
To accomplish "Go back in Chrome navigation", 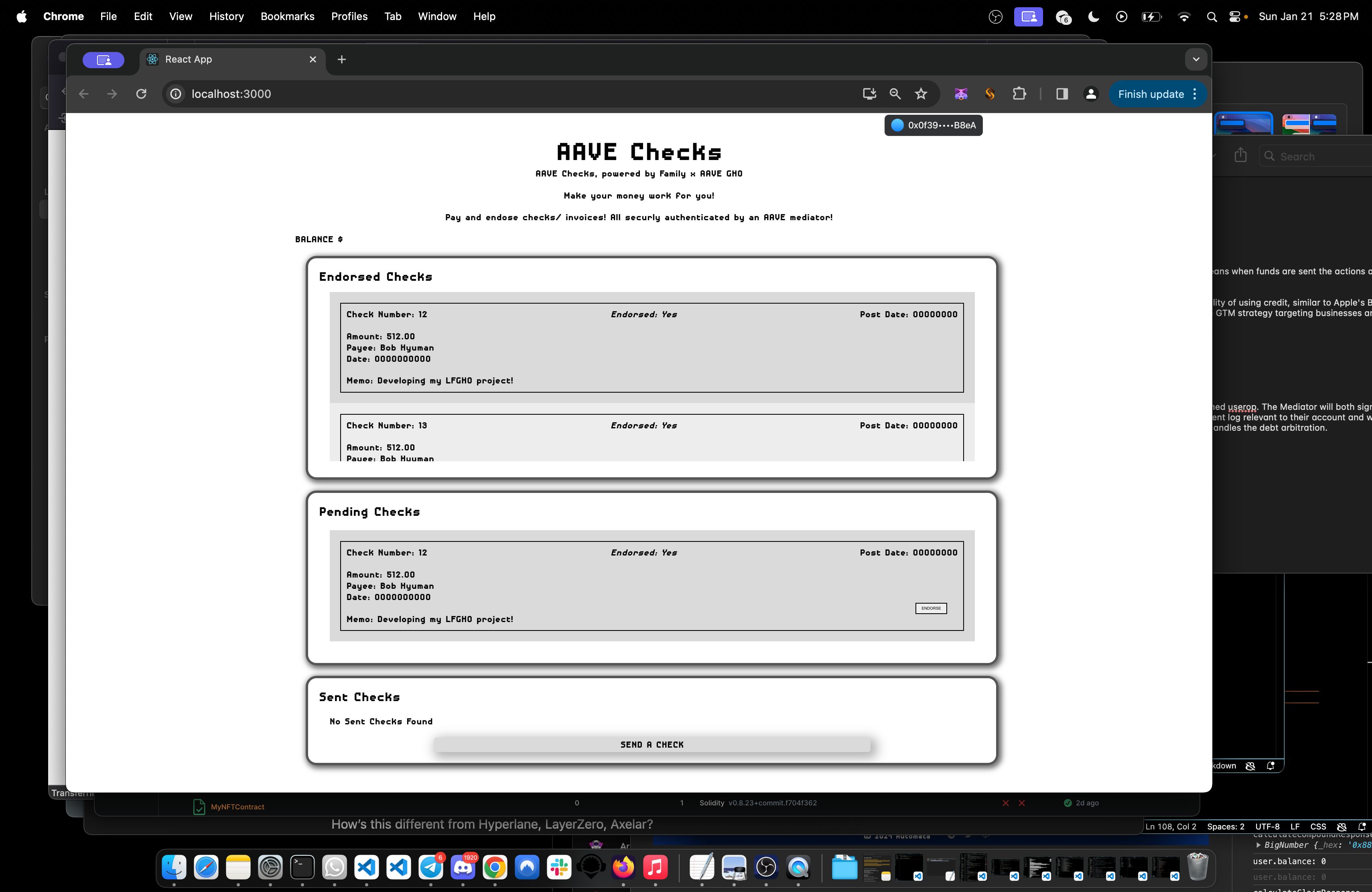I will 83,94.
